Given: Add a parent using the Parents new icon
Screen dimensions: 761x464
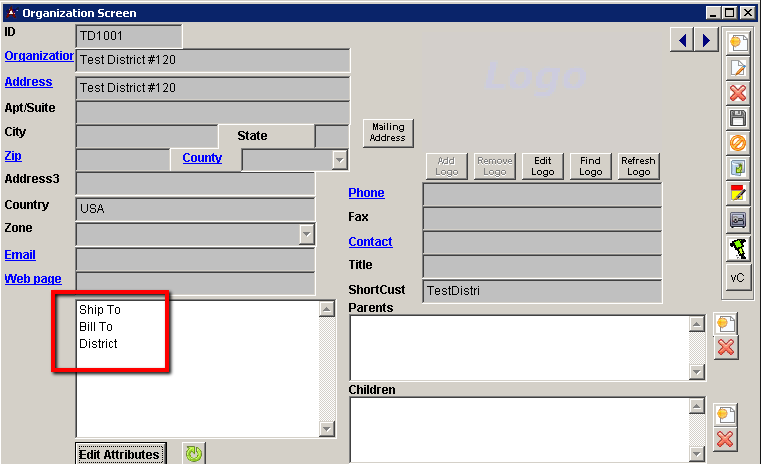Looking at the screenshot, I should [x=726, y=324].
